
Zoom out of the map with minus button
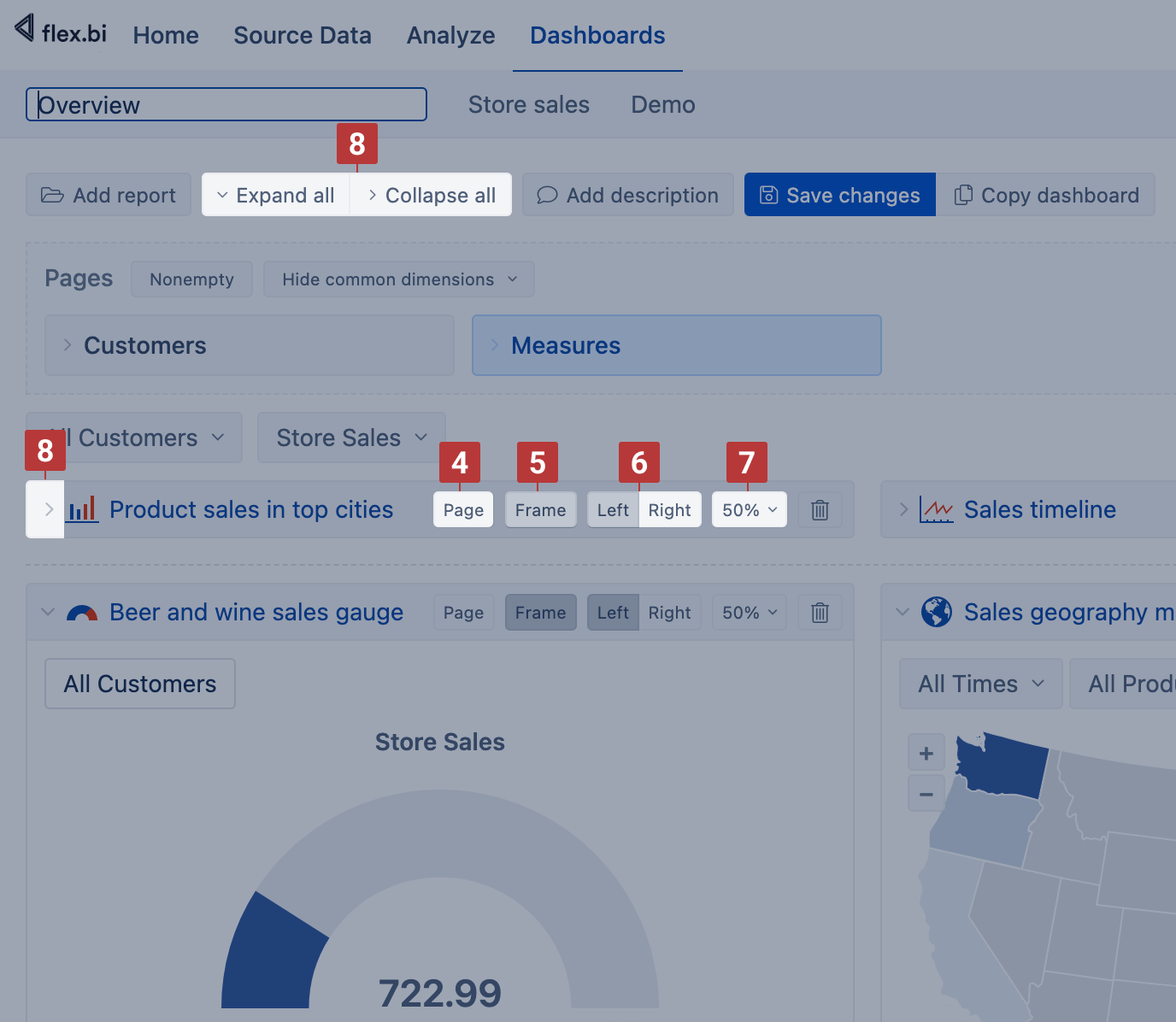pos(926,794)
